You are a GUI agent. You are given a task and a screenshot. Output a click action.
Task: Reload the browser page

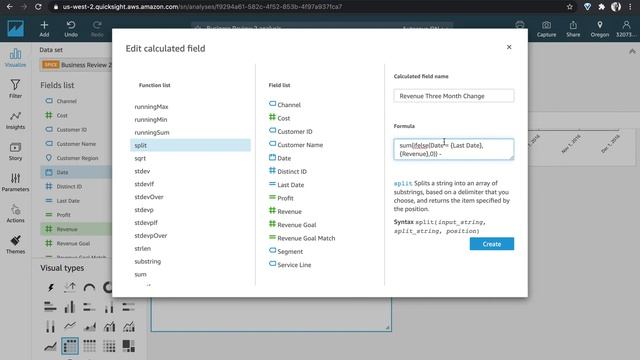38,7
